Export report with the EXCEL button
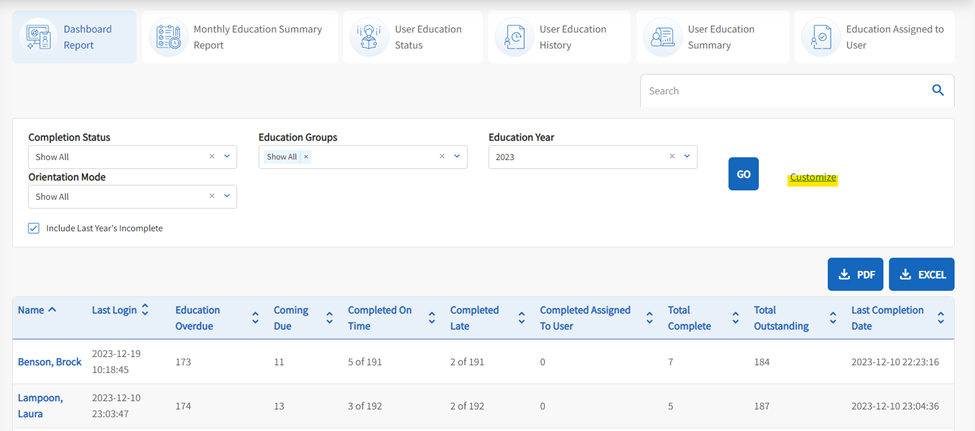Screen dimensions: 975x431 [x=921, y=275]
